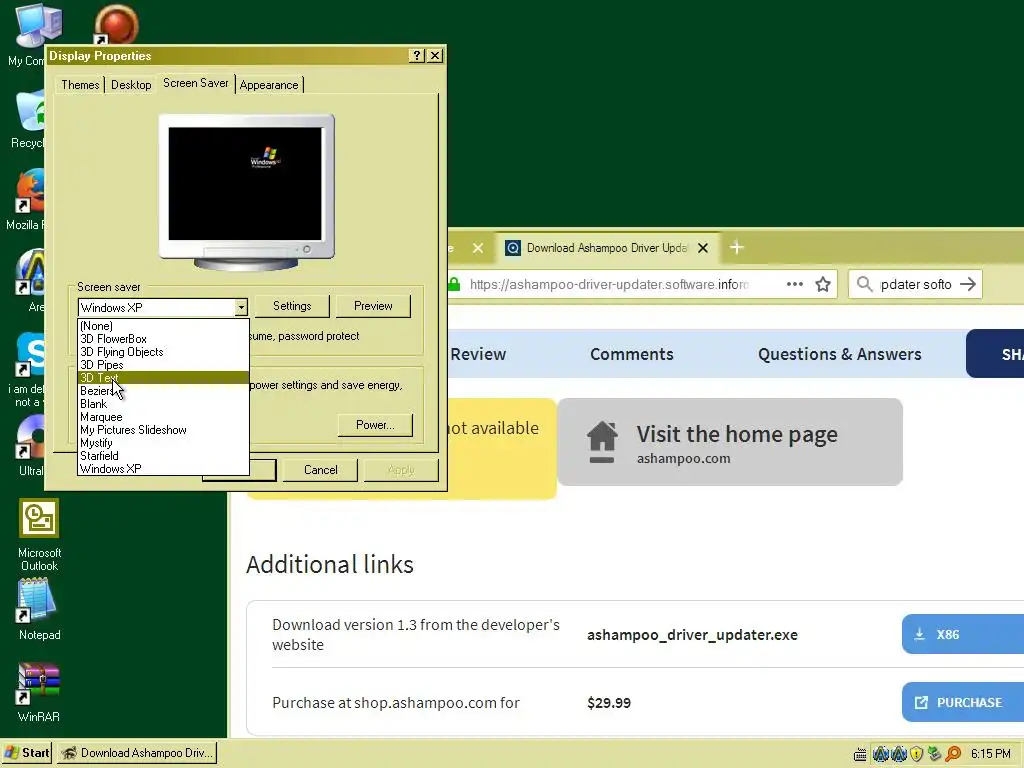
Task: Choose Windows XP in the dropdown list
Action: coord(163,469)
